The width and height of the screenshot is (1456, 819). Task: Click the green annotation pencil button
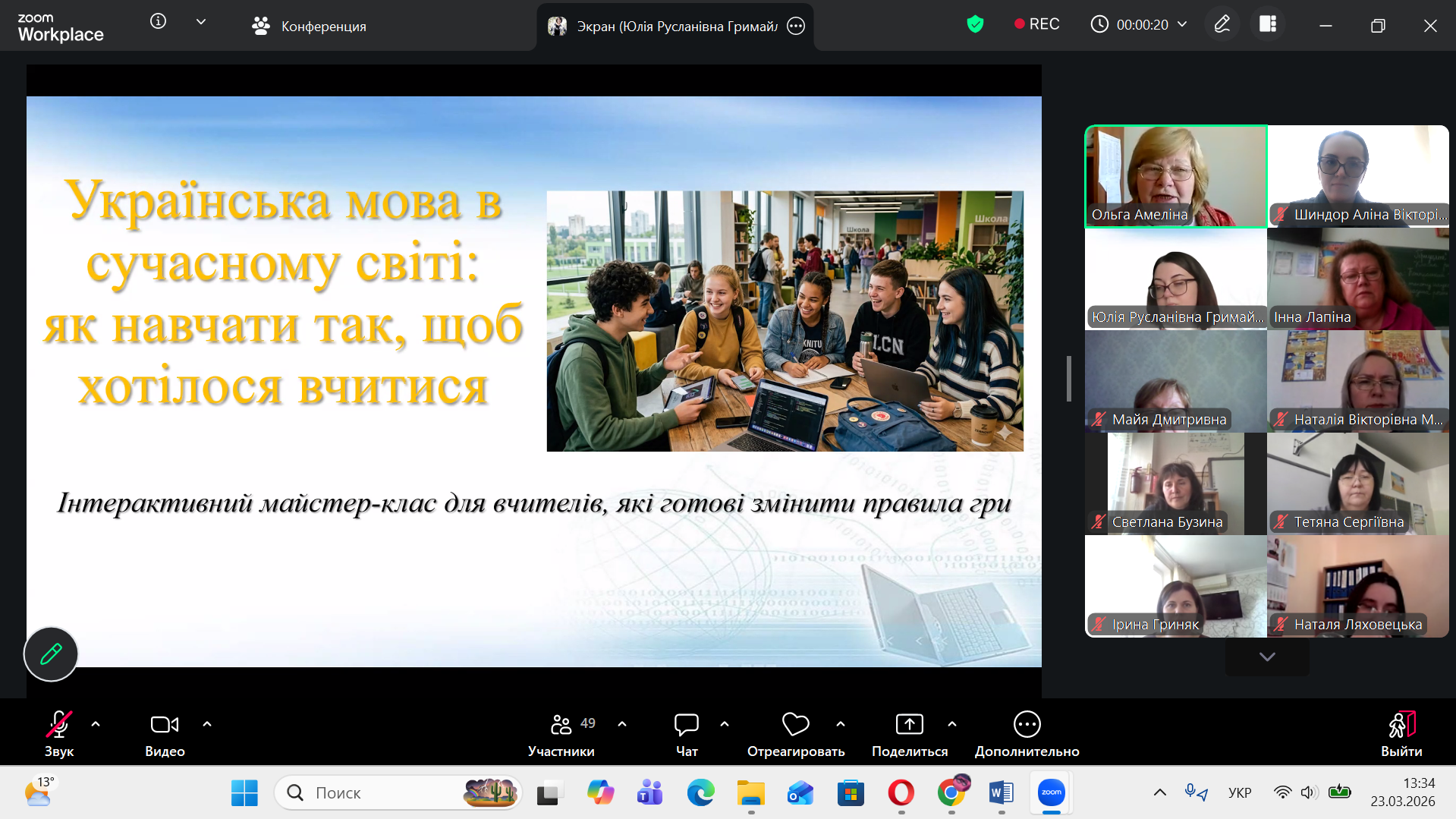[51, 654]
